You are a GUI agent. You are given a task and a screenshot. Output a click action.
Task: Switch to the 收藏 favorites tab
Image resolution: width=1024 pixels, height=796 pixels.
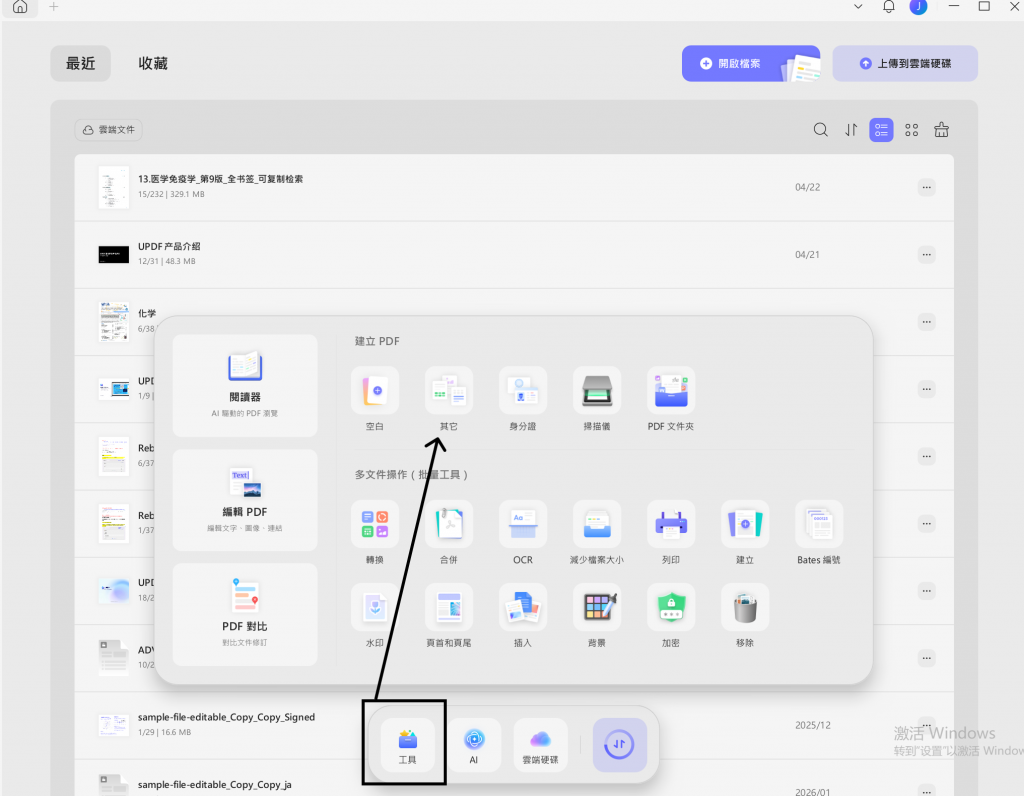(153, 63)
